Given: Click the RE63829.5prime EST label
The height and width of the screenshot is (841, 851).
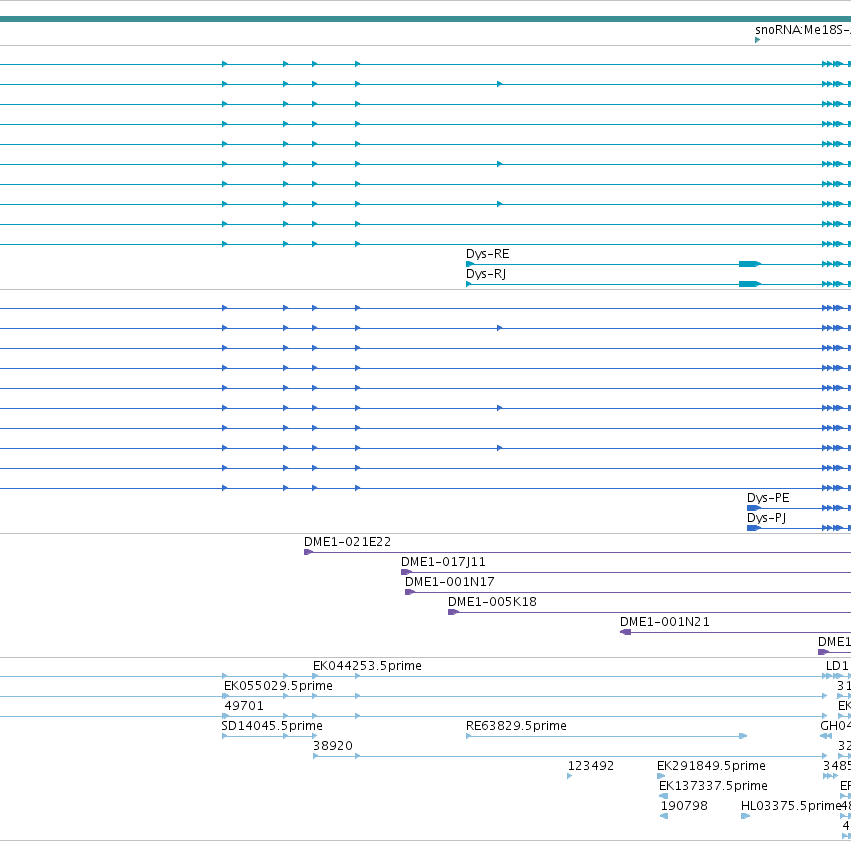Looking at the screenshot, I should (516, 726).
